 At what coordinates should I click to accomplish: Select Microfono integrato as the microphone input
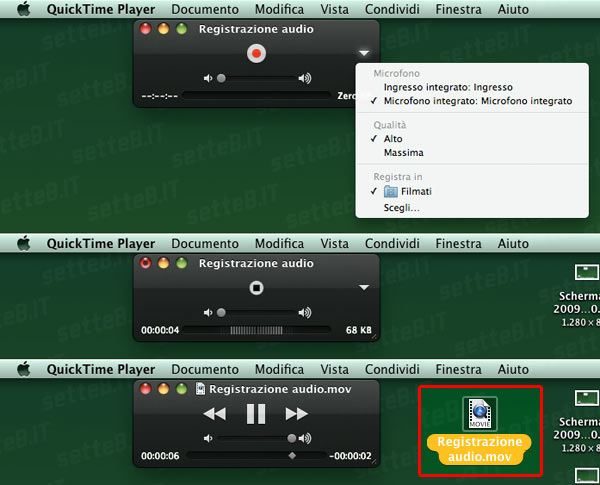pos(477,101)
